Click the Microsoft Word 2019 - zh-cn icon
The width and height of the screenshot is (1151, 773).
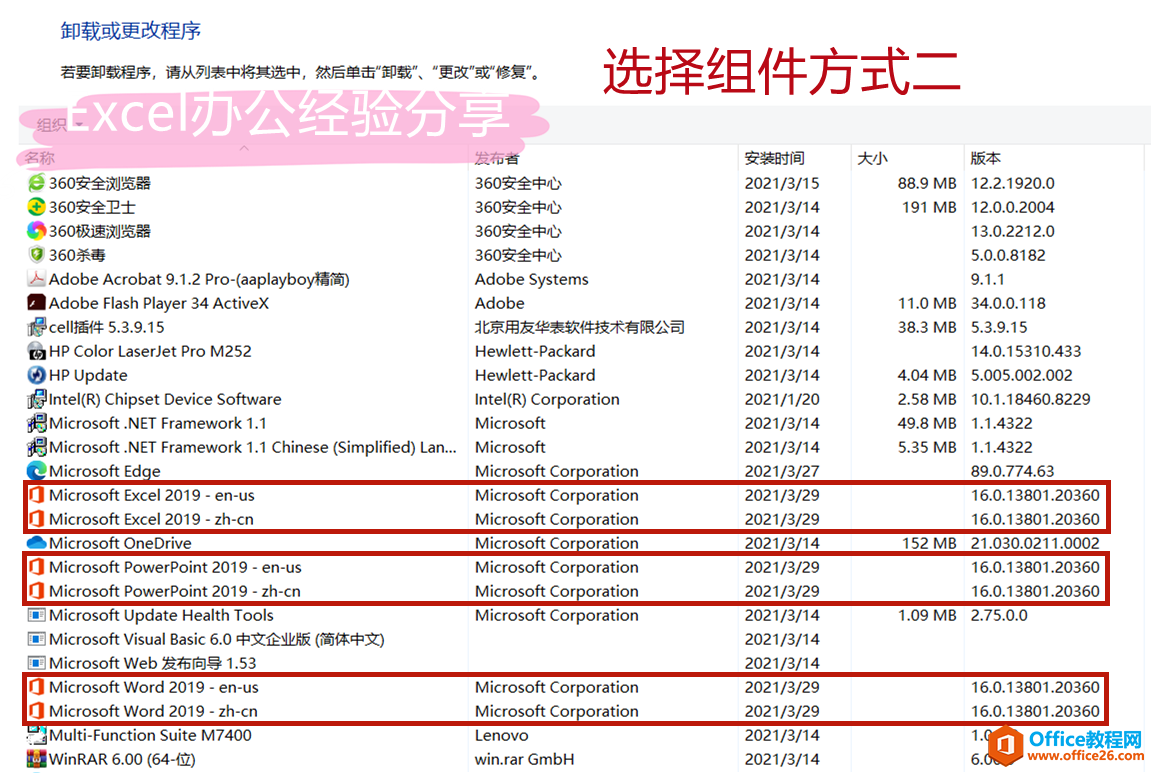click(36, 711)
